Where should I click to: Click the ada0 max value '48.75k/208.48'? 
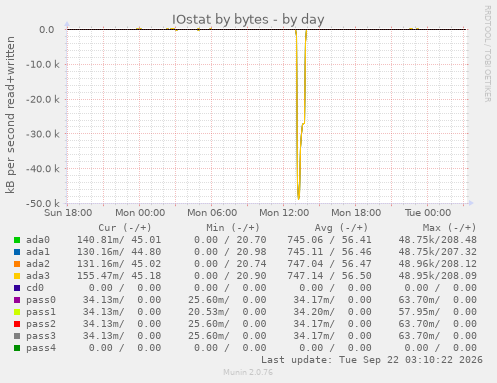coord(437,240)
